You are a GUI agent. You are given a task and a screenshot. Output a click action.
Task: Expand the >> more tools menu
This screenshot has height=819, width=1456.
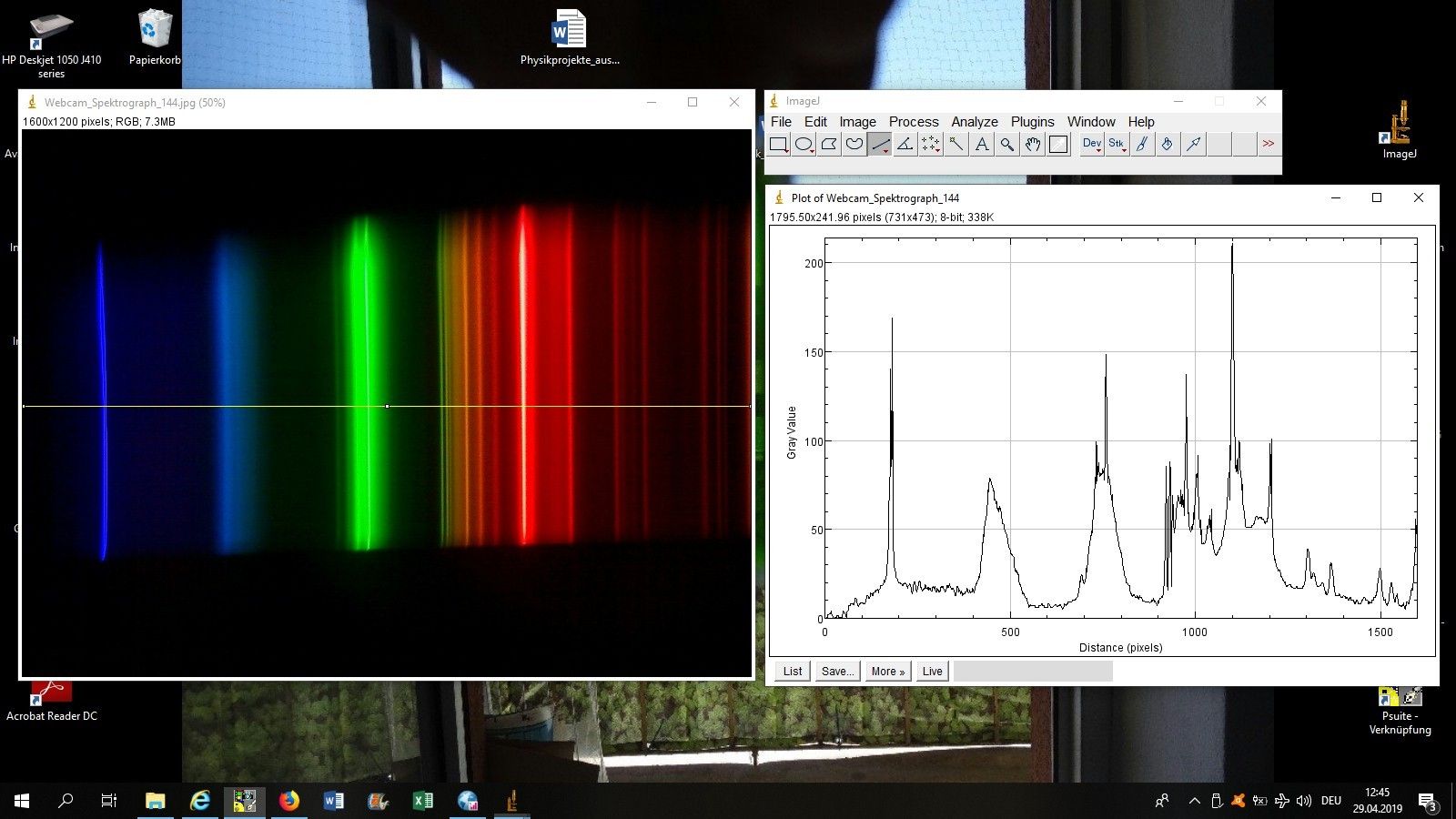point(1269,144)
